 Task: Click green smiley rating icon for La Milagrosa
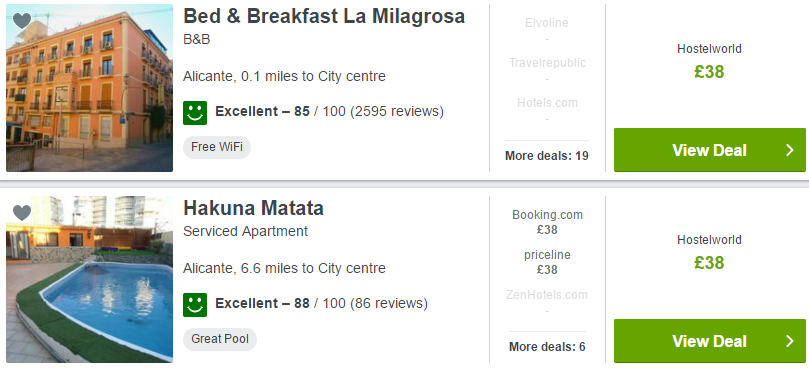pos(195,113)
